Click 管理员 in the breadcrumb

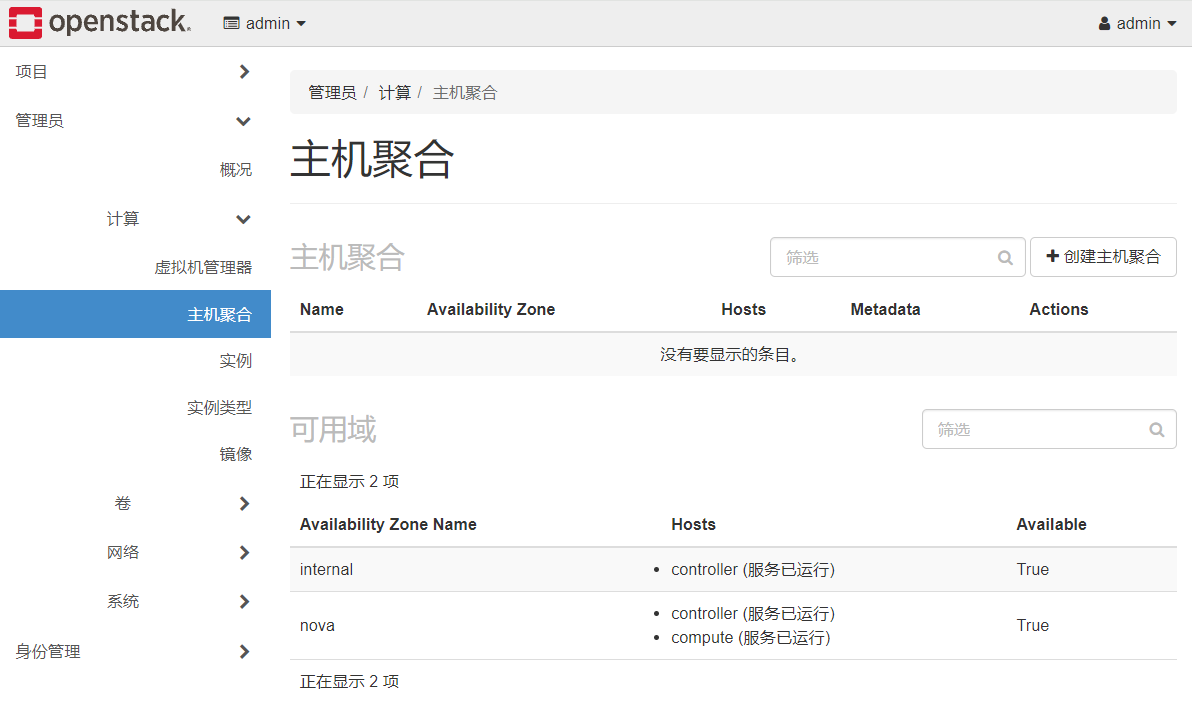pyautogui.click(x=332, y=93)
